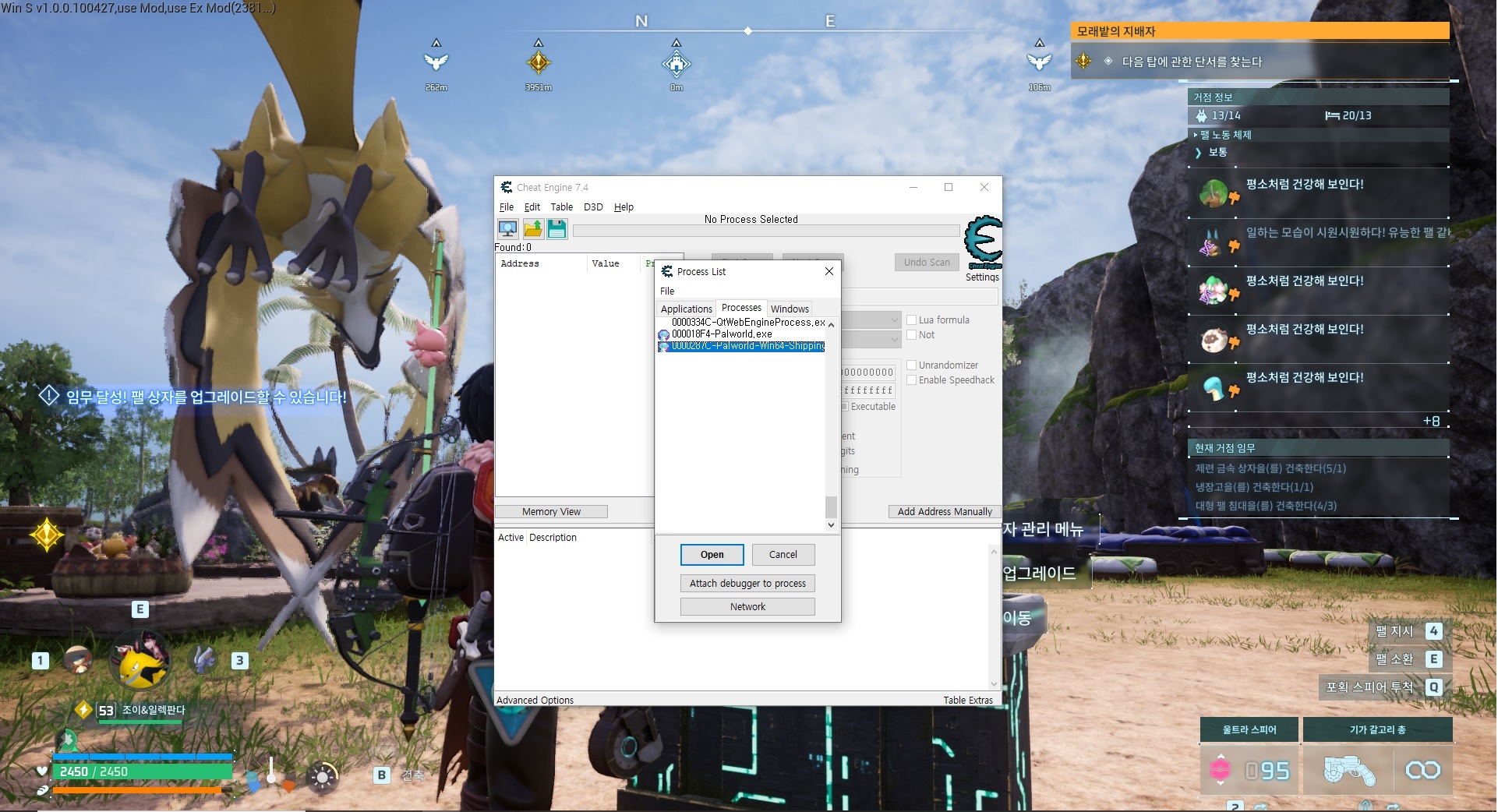The image size is (1498, 812).
Task: Toggle the Not checkbox
Action: (911, 334)
